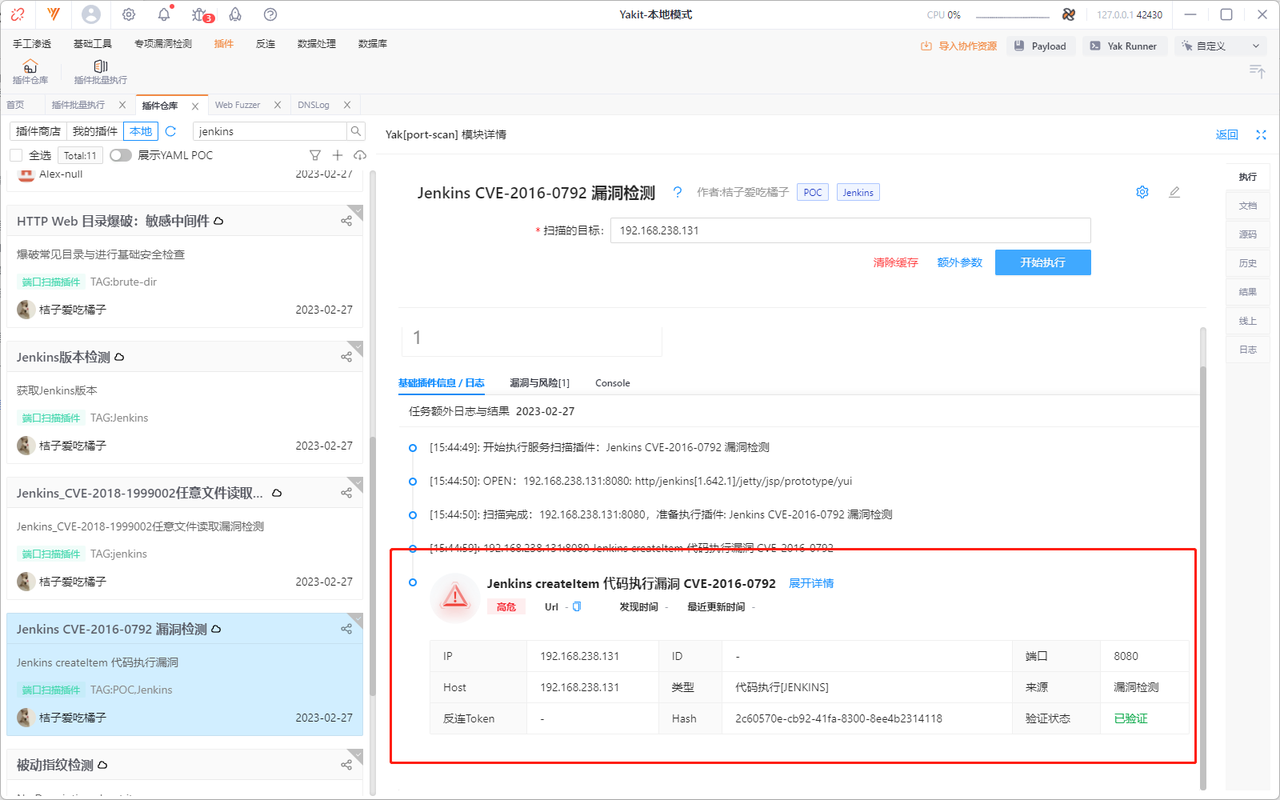Click the blue plugin settings gear icon
This screenshot has height=800, width=1280.
(1142, 192)
